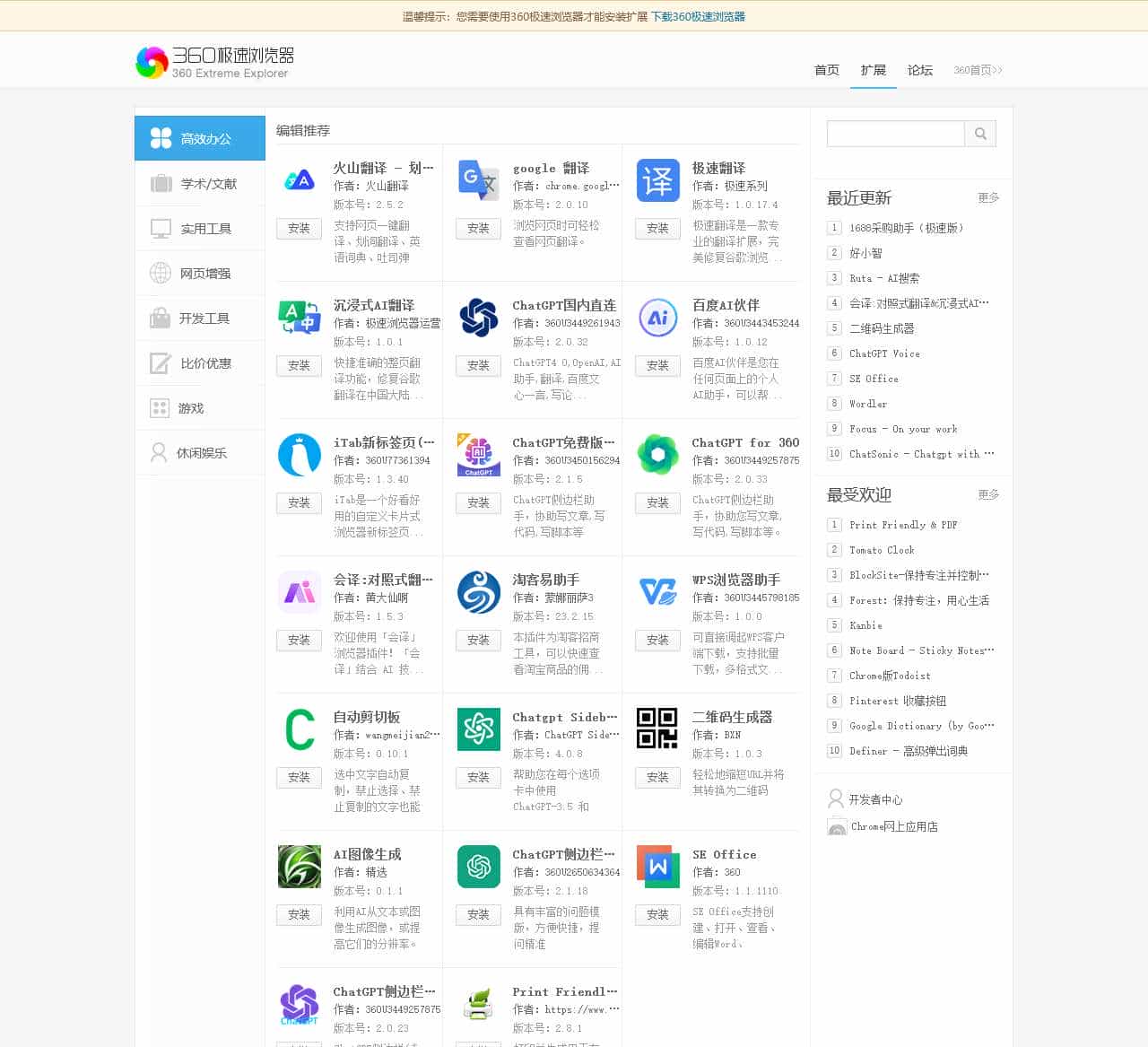Open the WPS浏览器助手 title link
The width and height of the screenshot is (1148, 1047).
coord(736,580)
